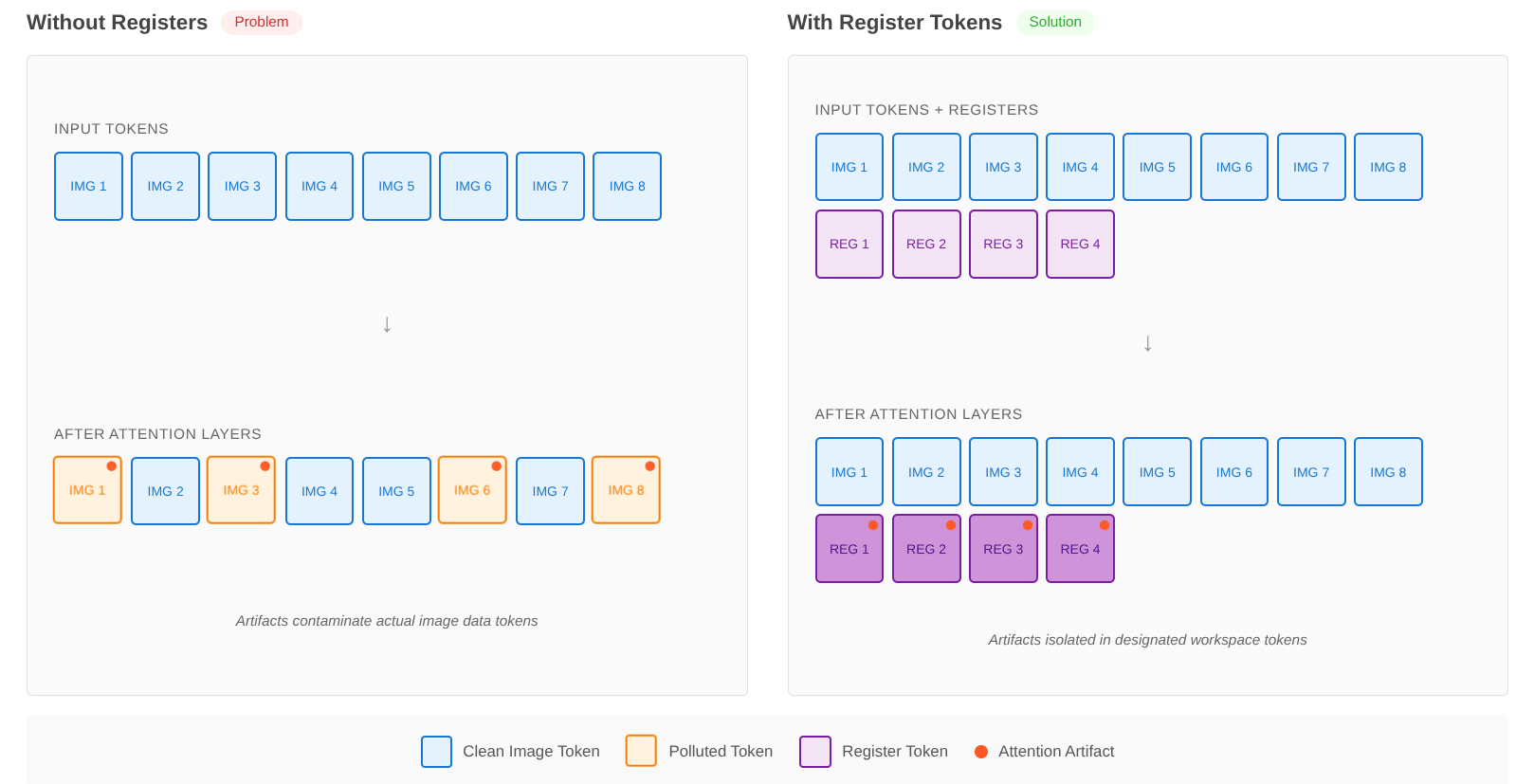
Task: Click dark purple REG 3 token with artifact dot
Action: pos(1003,549)
